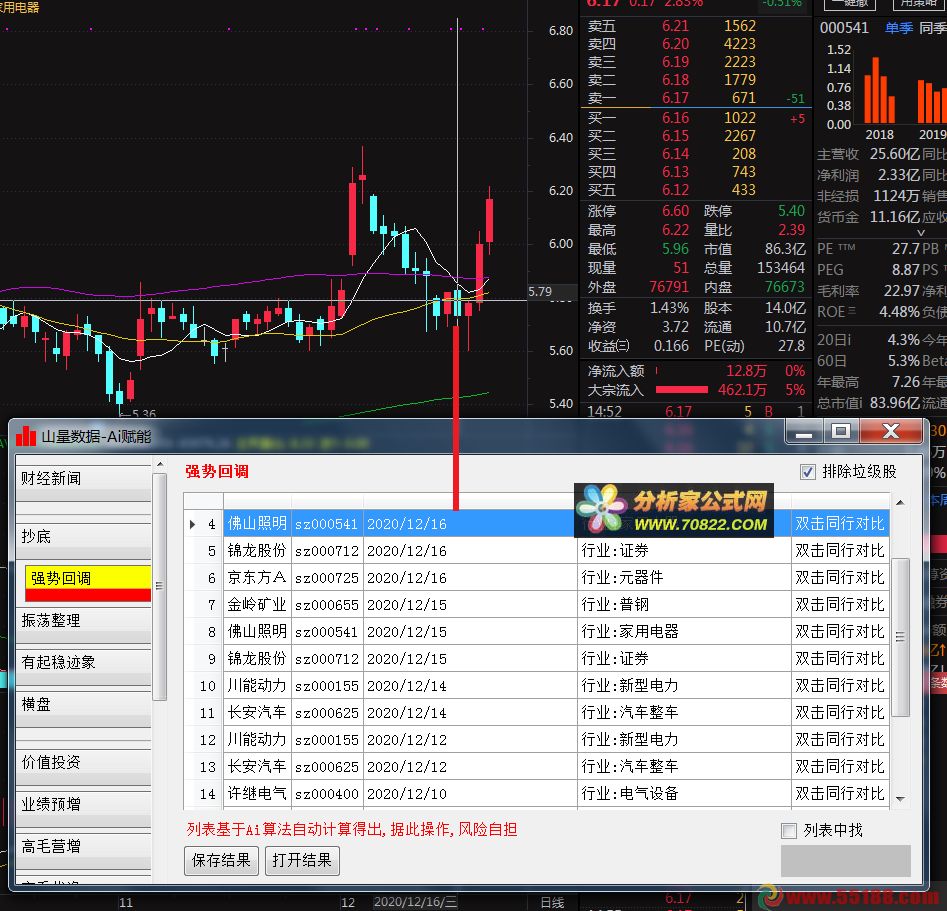This screenshot has height=911, width=947.
Task: Click the sidebar scrollbar thumb
Action: (159, 586)
